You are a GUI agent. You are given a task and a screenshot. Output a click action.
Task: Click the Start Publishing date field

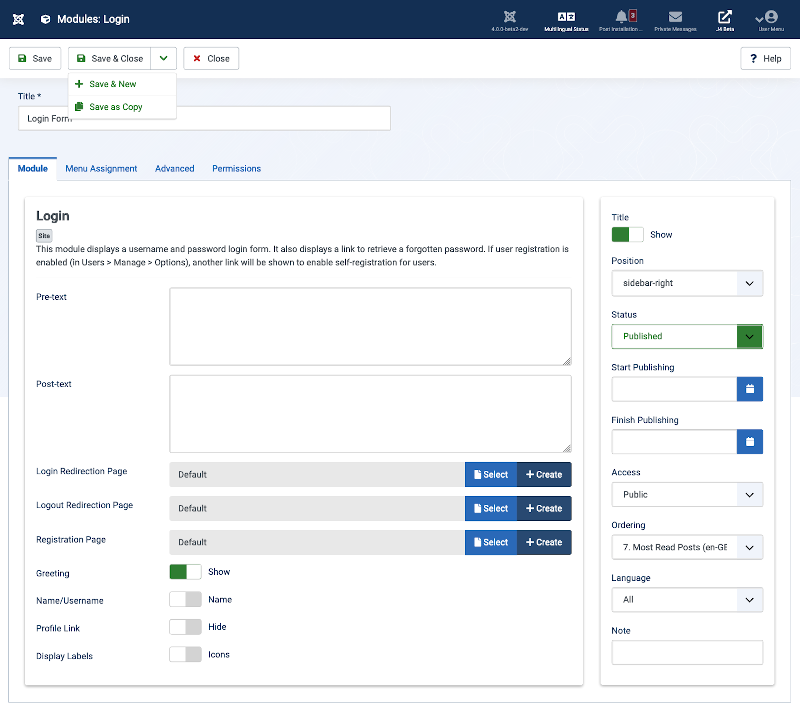(x=674, y=389)
